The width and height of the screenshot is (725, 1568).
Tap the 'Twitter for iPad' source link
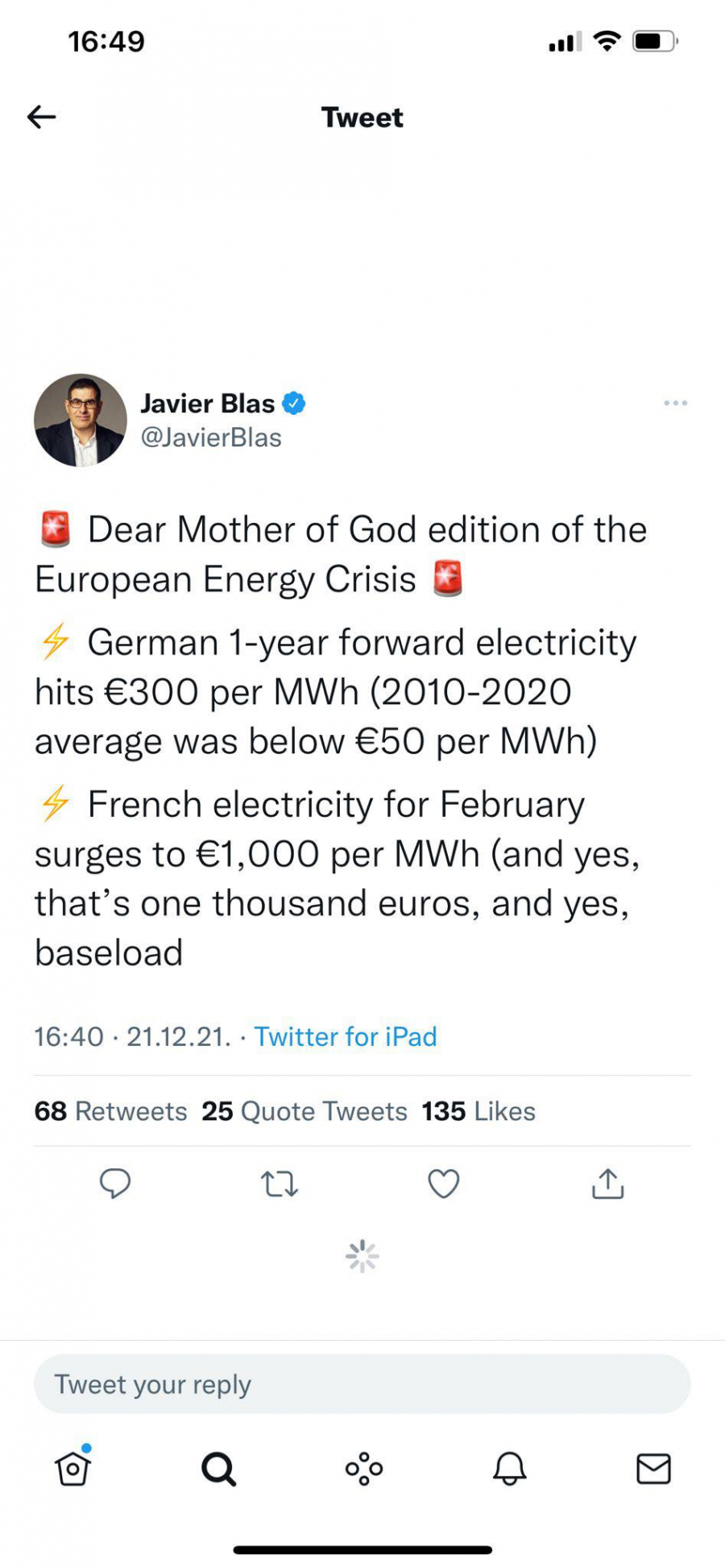[x=346, y=1036]
